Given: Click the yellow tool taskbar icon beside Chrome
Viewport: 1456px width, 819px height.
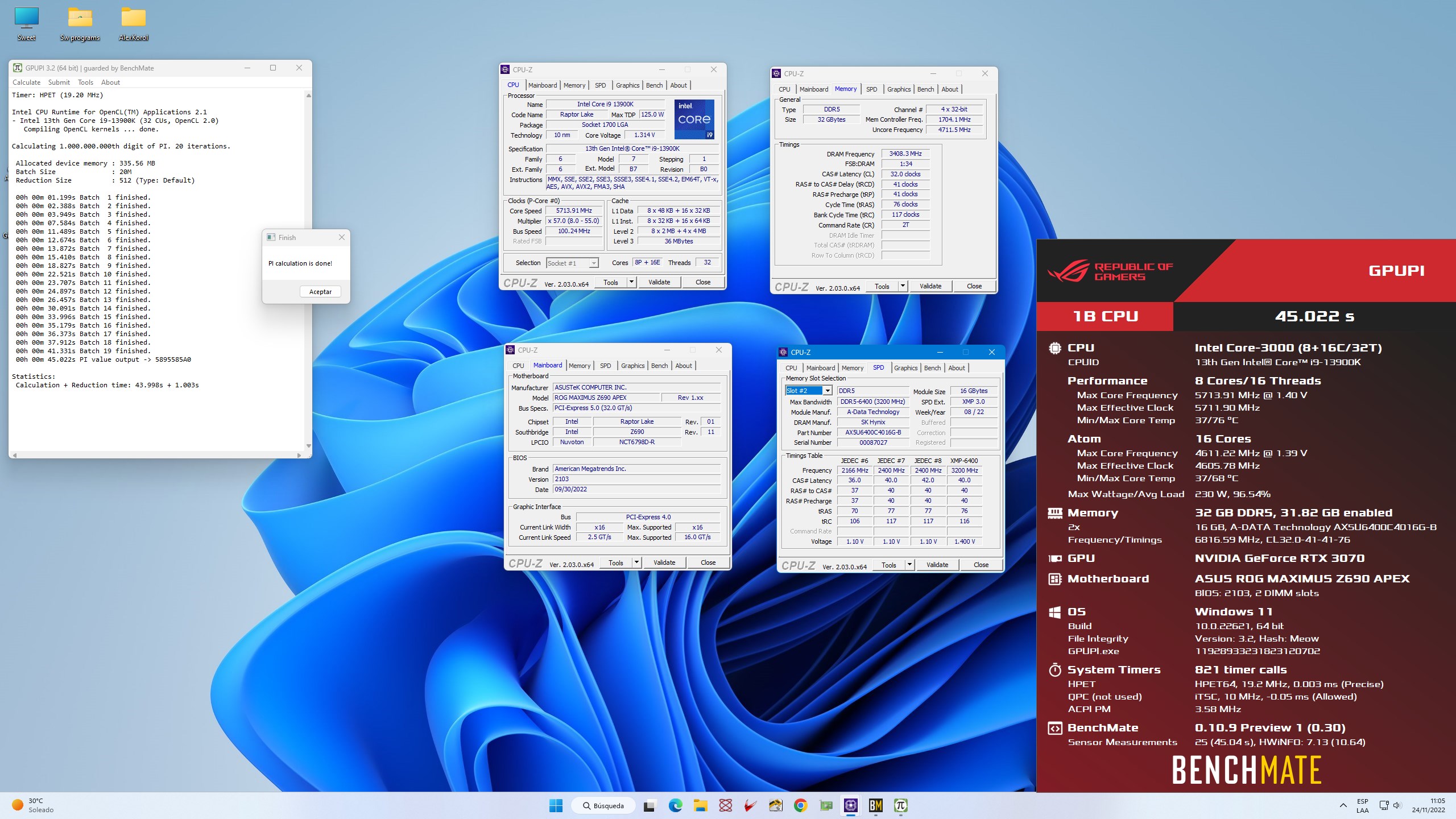Looking at the screenshot, I should (775, 805).
